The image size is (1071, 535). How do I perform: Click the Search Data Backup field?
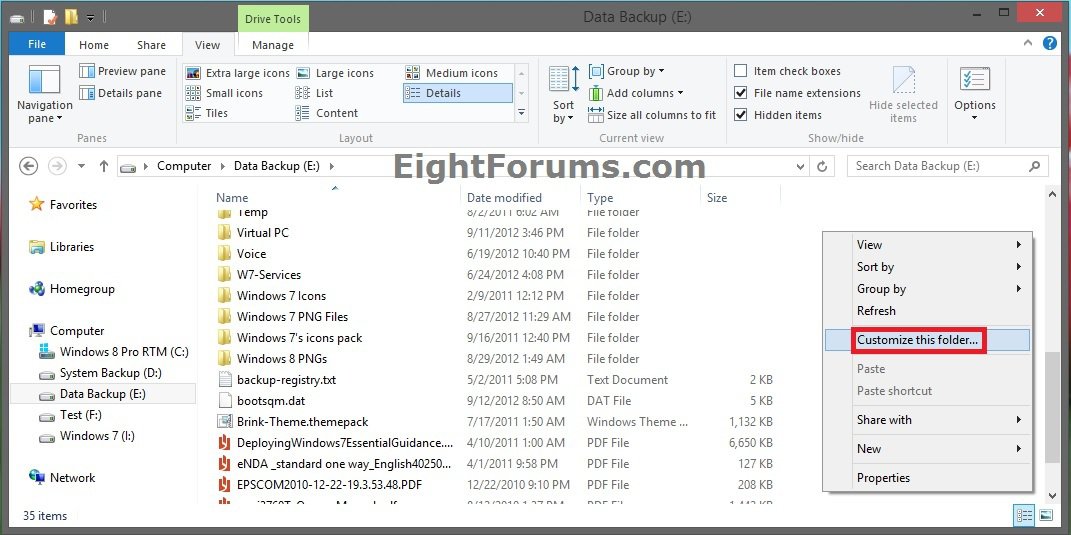click(x=938, y=166)
